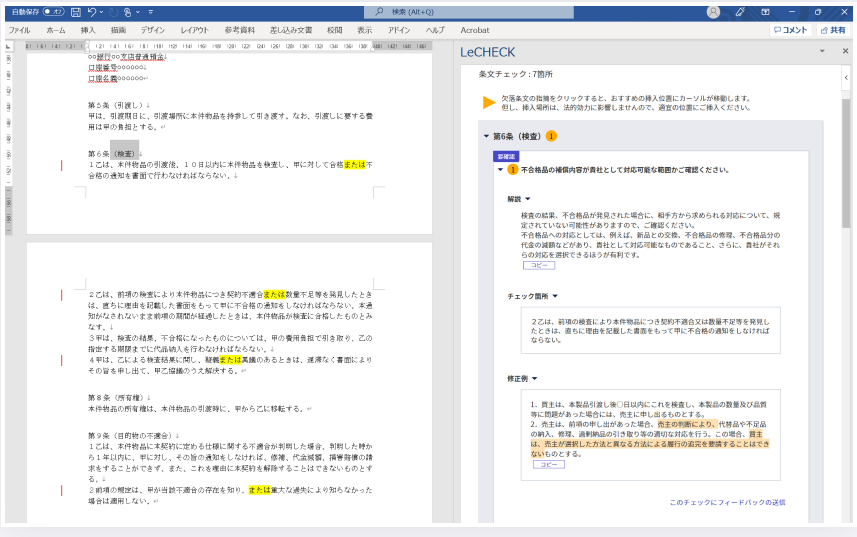This screenshot has width=857, height=537.
Task: Collapse the 解説 section
Action: click(527, 199)
